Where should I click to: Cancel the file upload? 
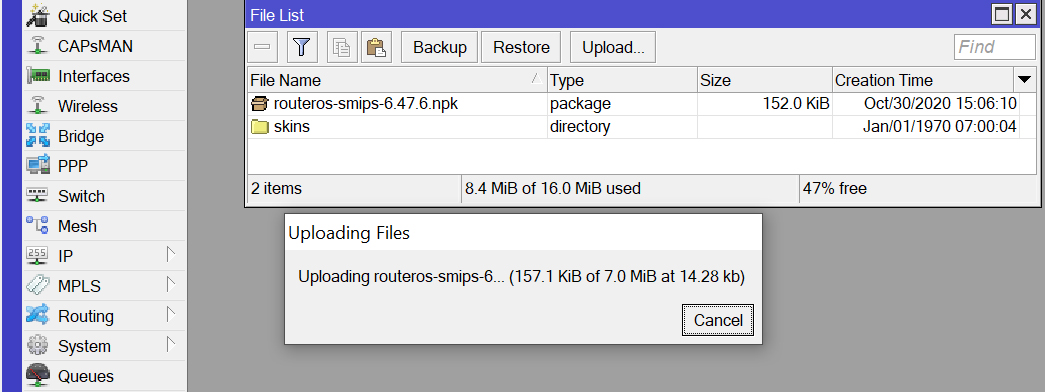pyautogui.click(x=718, y=321)
